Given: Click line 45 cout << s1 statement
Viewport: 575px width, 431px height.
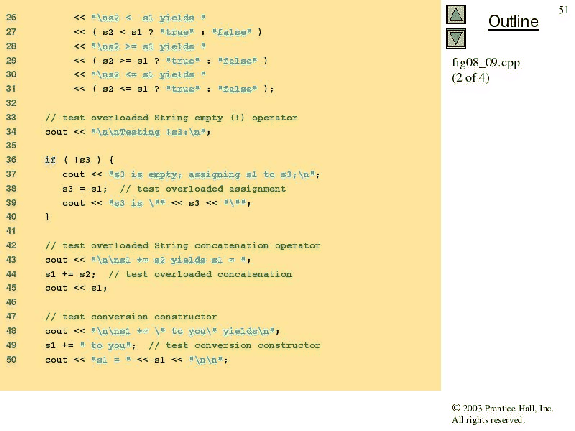Looking at the screenshot, I should click(x=76, y=288).
